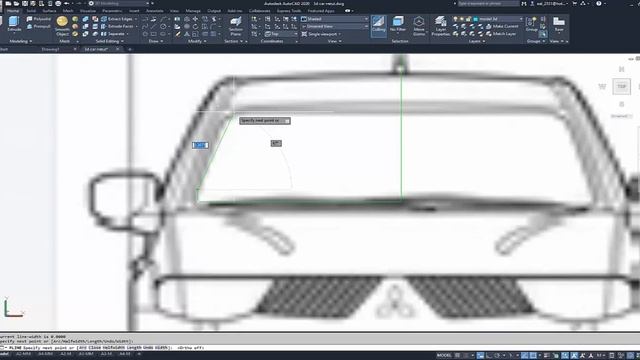Open the Insert ribbon tab
The image size is (640, 360).
point(134,11)
